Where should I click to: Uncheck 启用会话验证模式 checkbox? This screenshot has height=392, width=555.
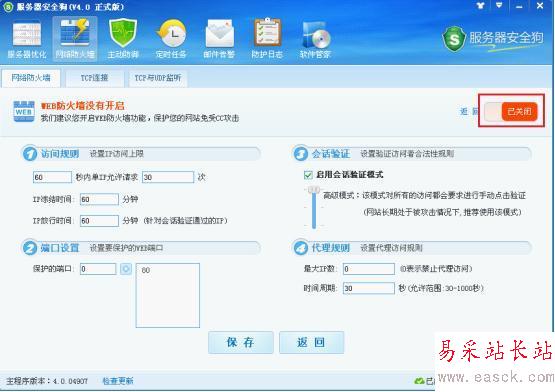308,175
